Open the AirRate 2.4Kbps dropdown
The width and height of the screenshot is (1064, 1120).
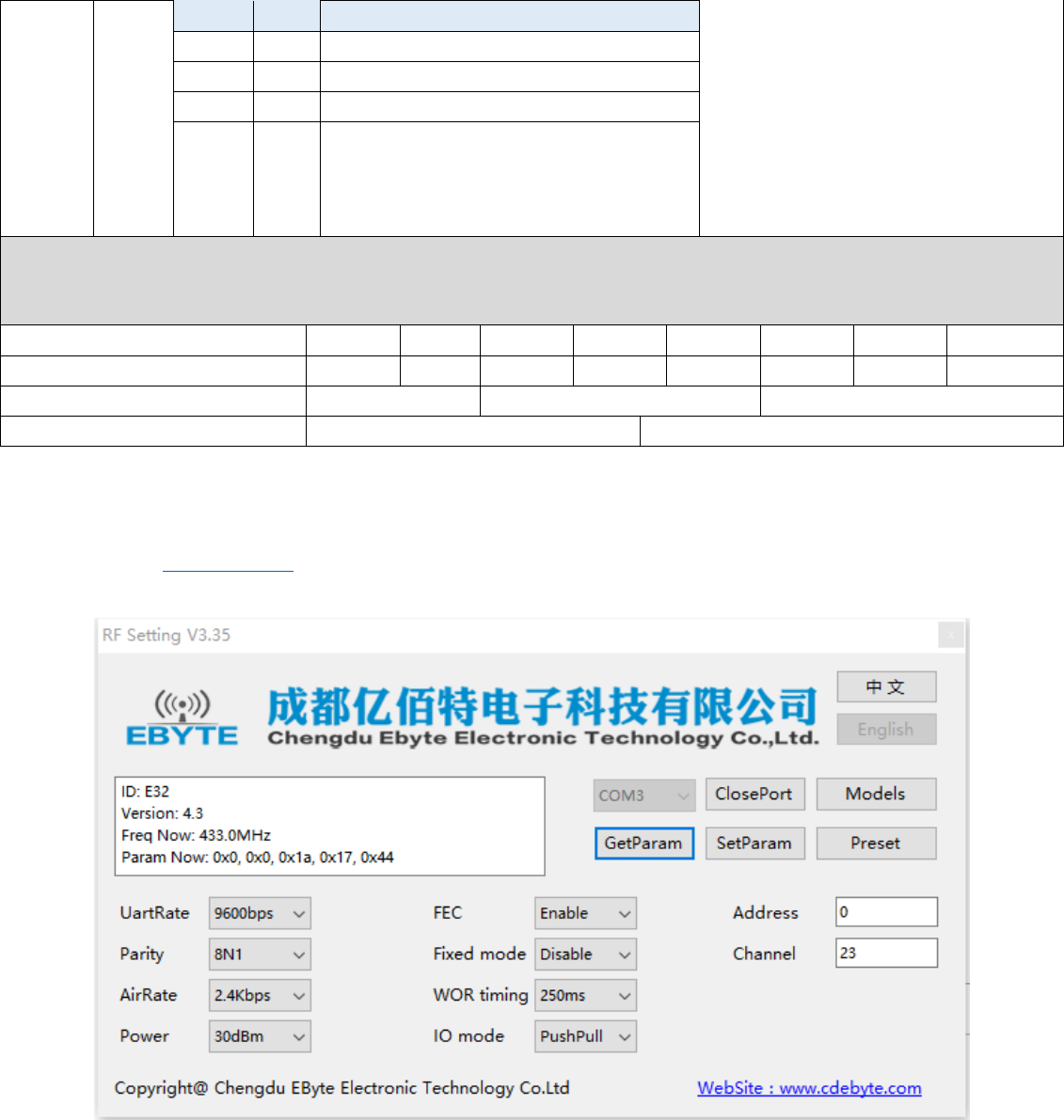click(x=260, y=996)
